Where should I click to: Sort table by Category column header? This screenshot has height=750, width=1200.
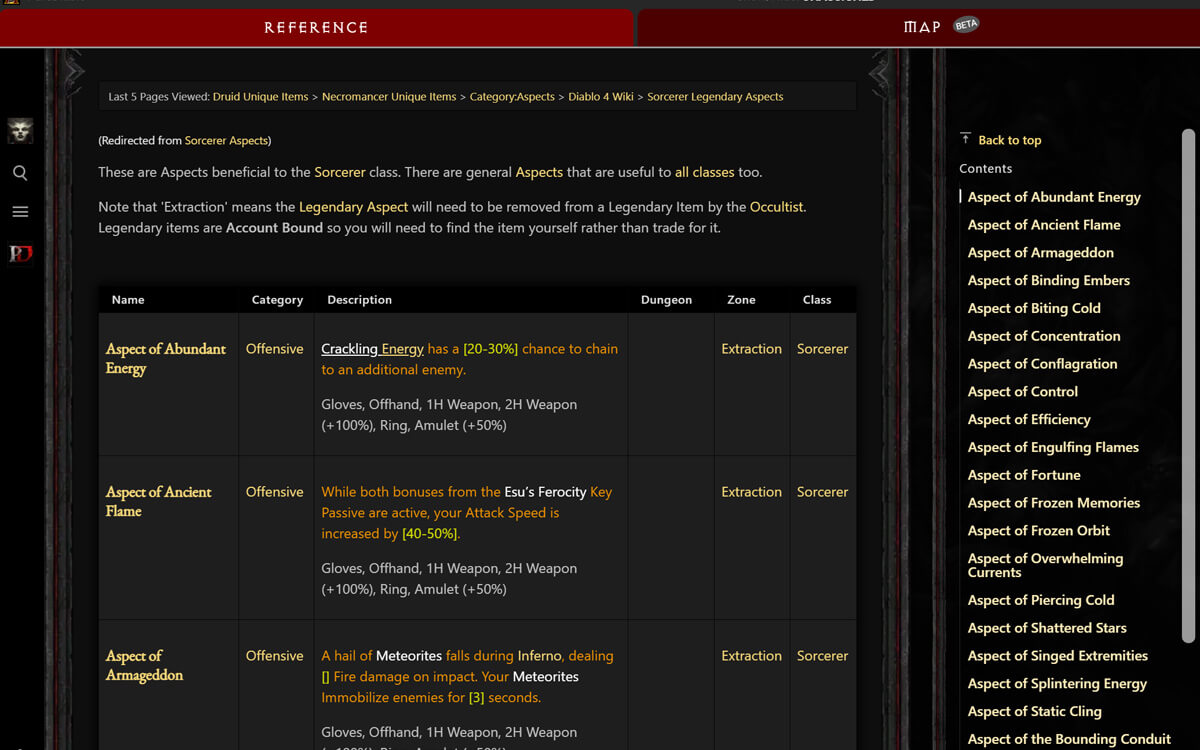(x=277, y=300)
